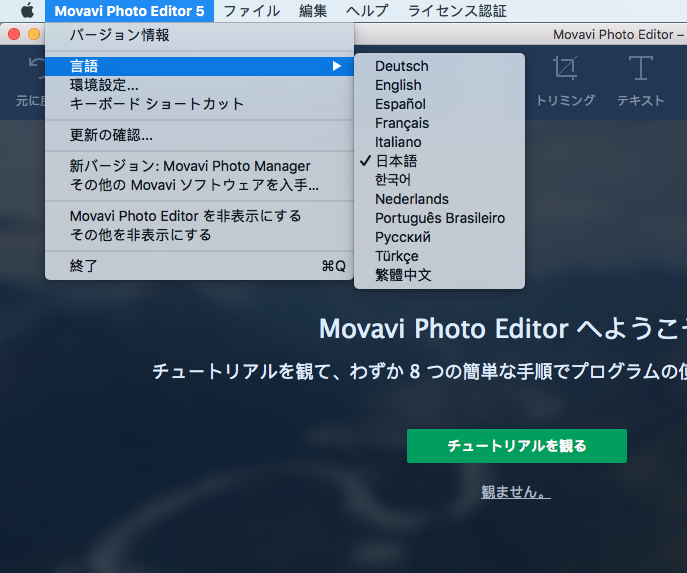Switch language to 한국어
The image size is (687, 573).
point(439,180)
